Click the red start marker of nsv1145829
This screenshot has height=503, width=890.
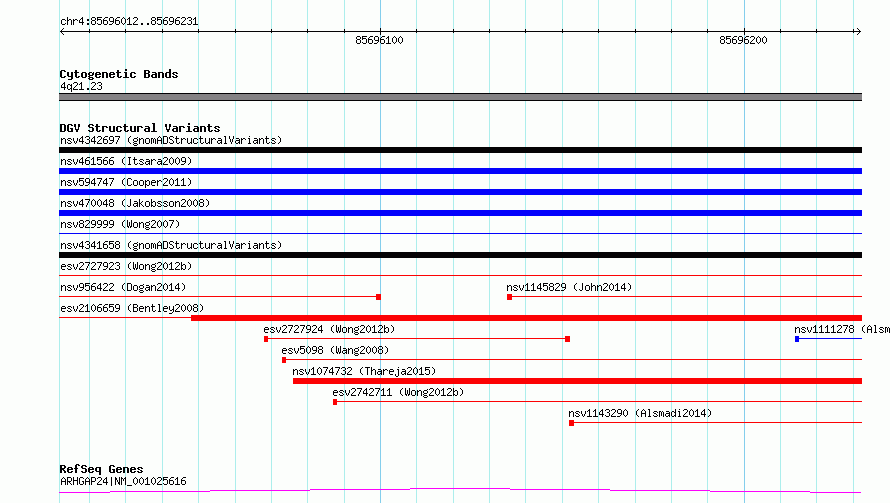click(510, 297)
